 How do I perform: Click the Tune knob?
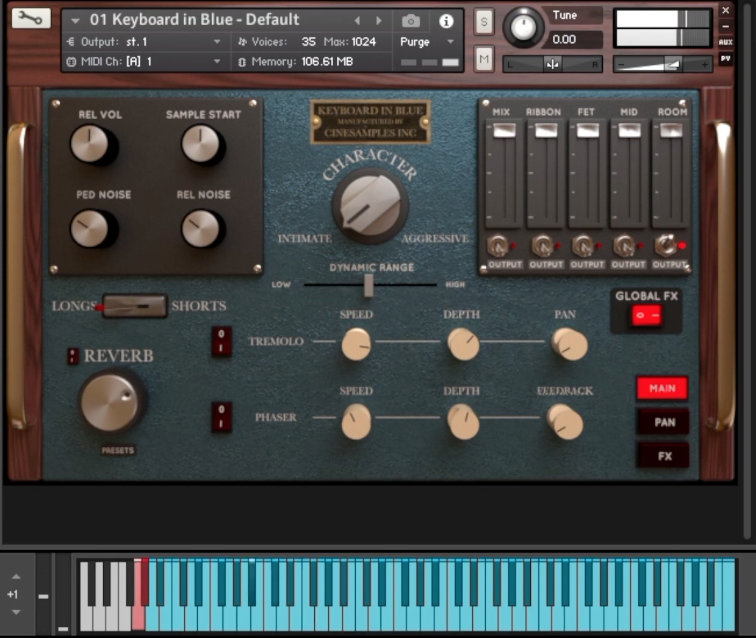[523, 27]
